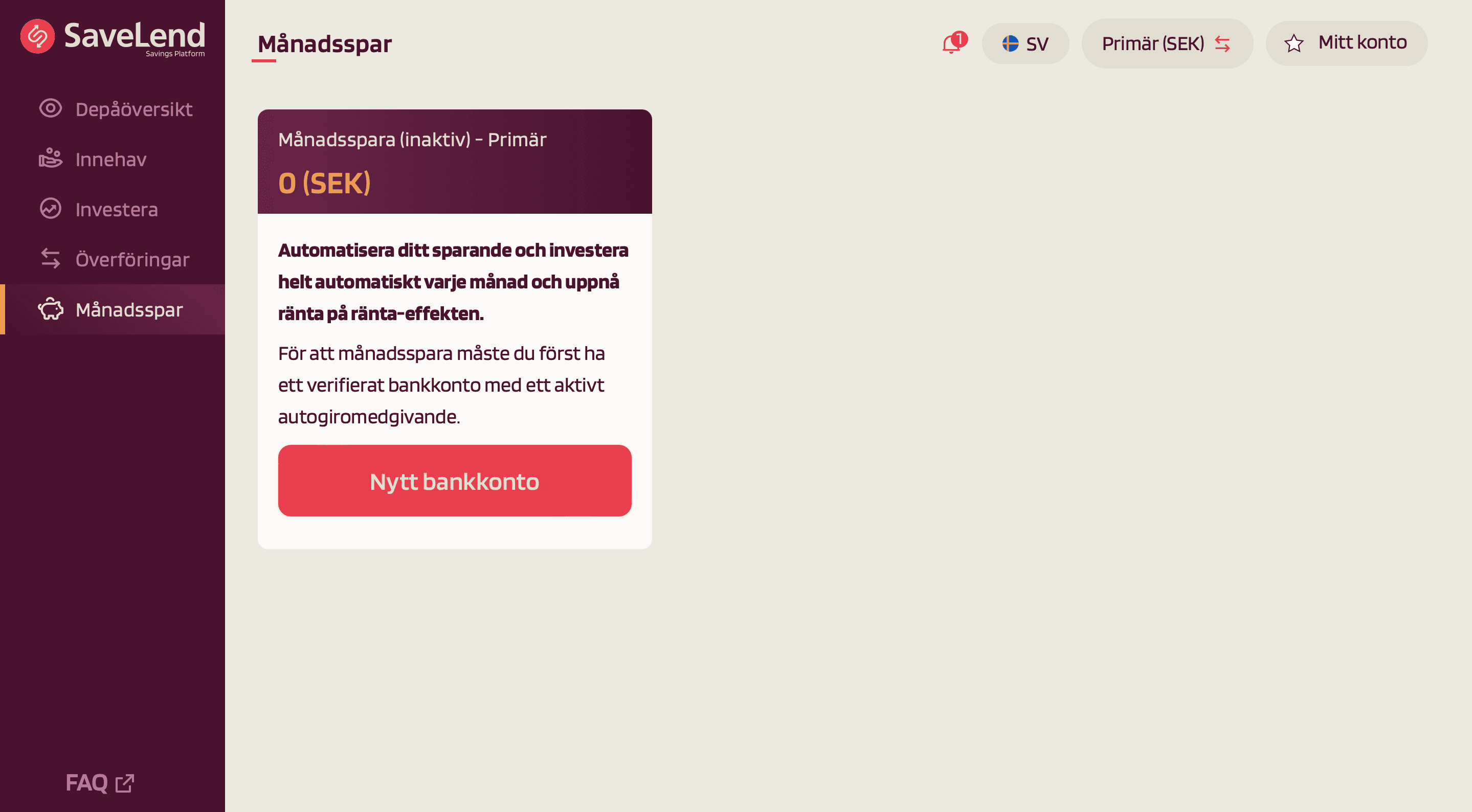Click the Swedish flag icon
The height and width of the screenshot is (812, 1472).
point(1010,43)
